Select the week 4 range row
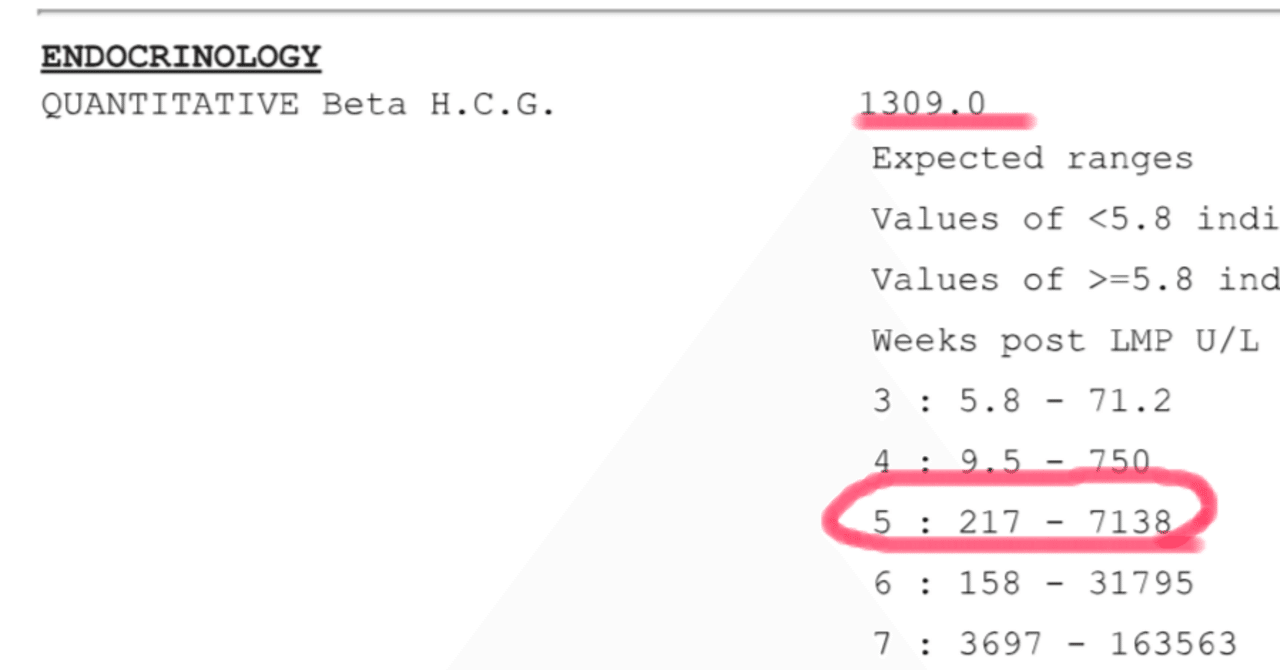 [x=1010, y=462]
